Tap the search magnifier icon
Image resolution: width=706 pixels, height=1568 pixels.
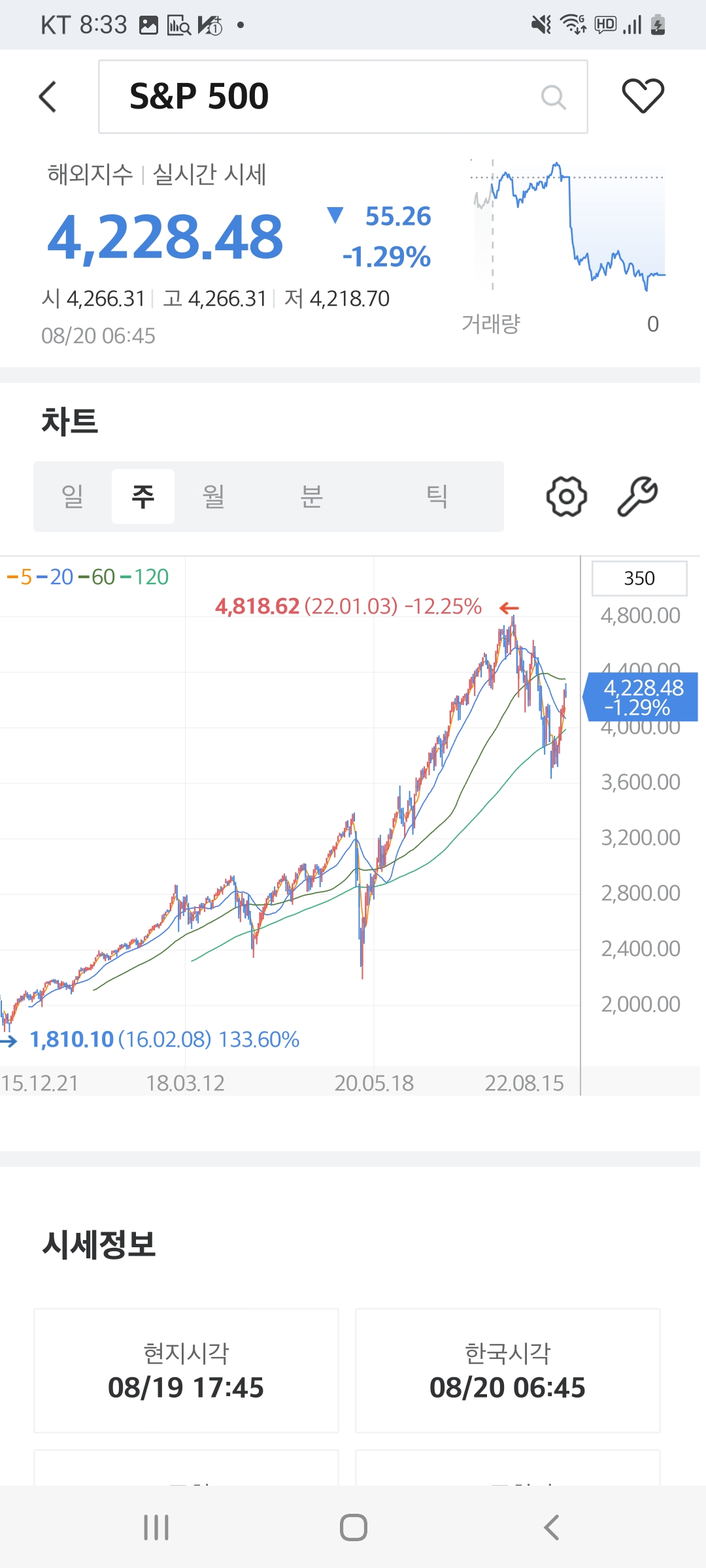tap(553, 97)
